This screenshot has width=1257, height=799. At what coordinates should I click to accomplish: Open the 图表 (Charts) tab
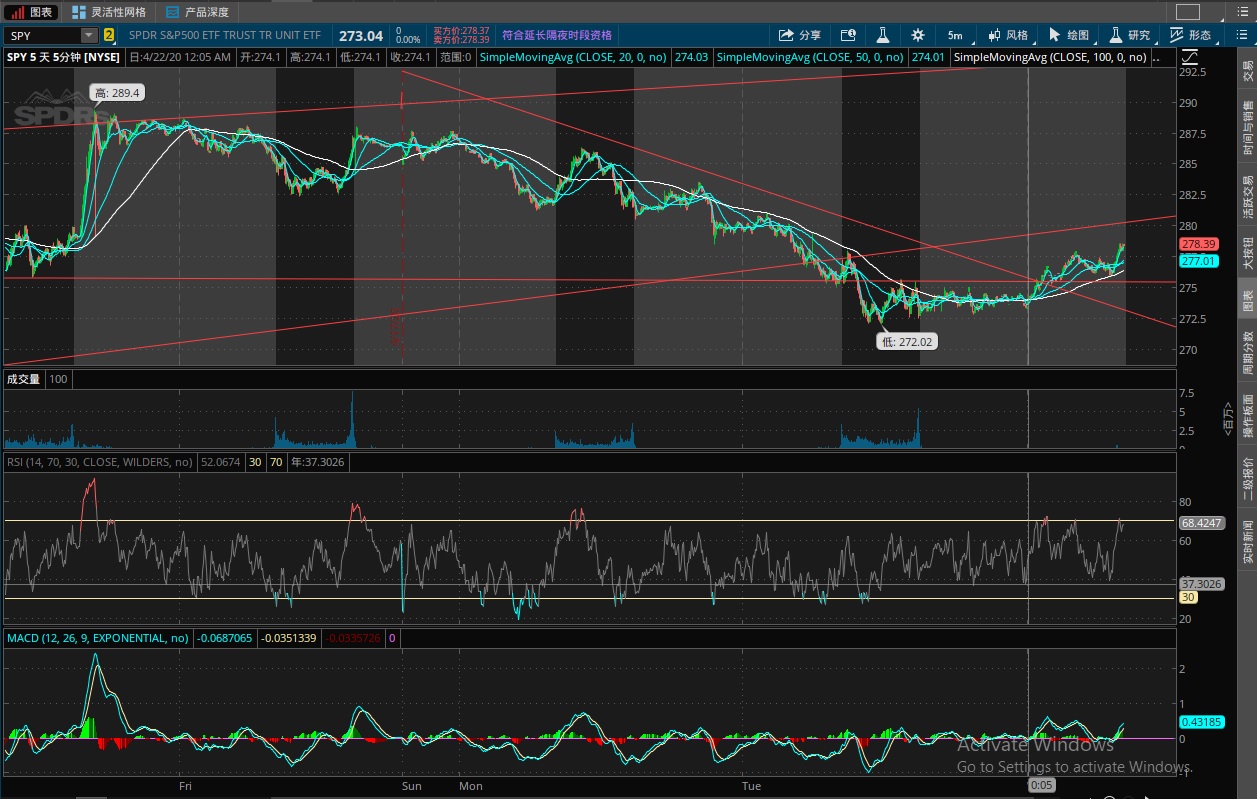(x=33, y=12)
